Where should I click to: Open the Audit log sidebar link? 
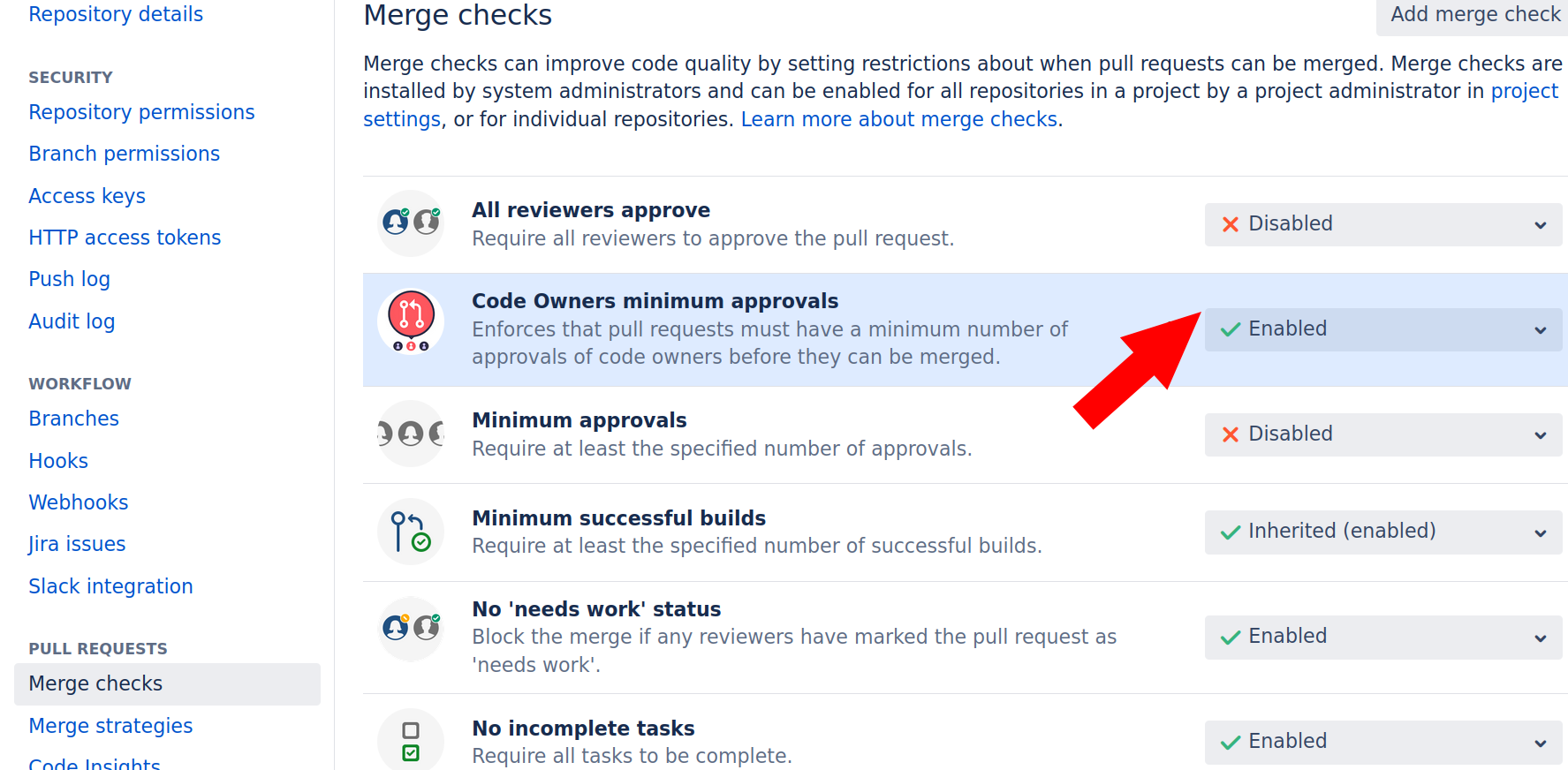(x=72, y=321)
